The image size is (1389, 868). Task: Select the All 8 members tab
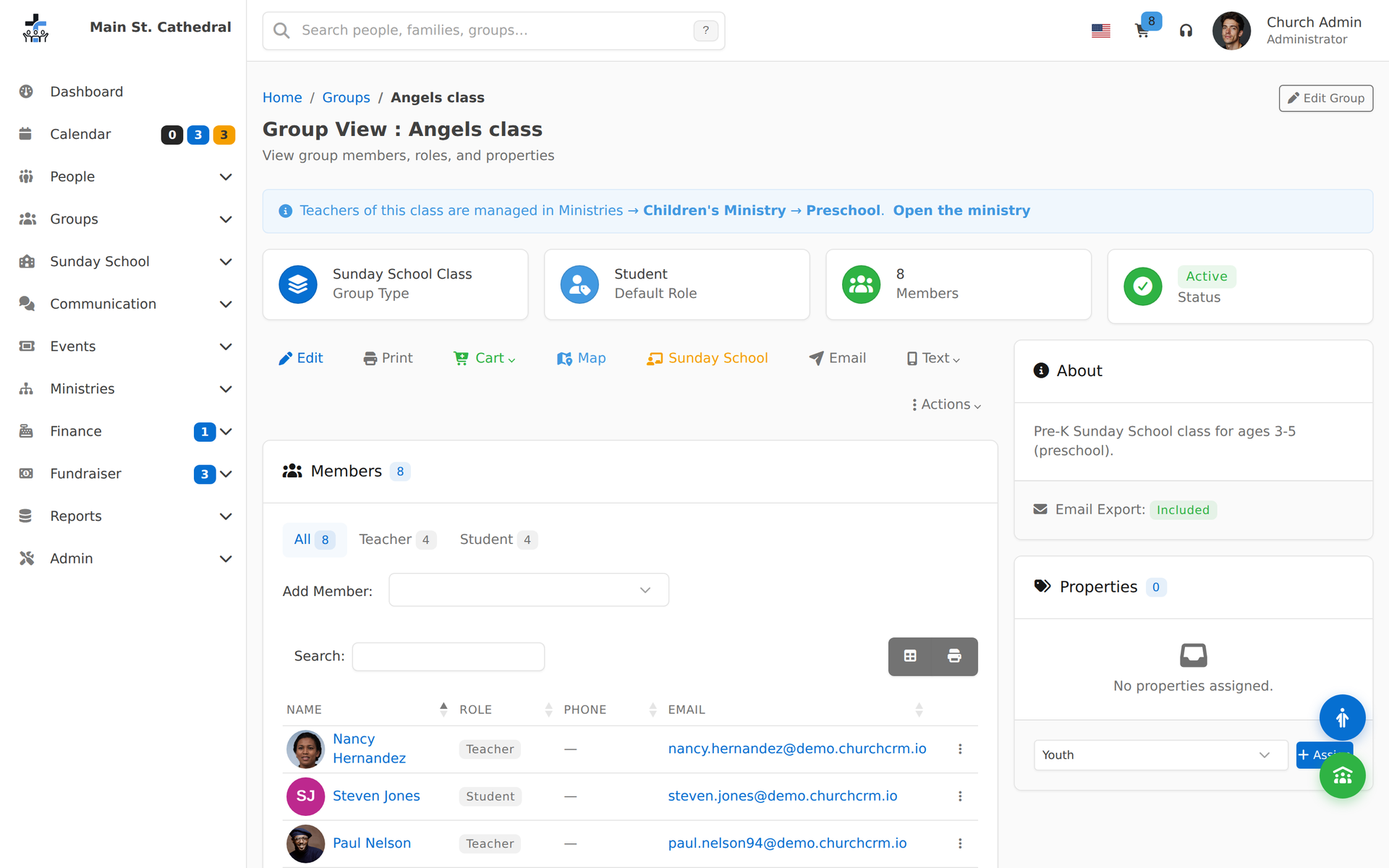point(315,540)
